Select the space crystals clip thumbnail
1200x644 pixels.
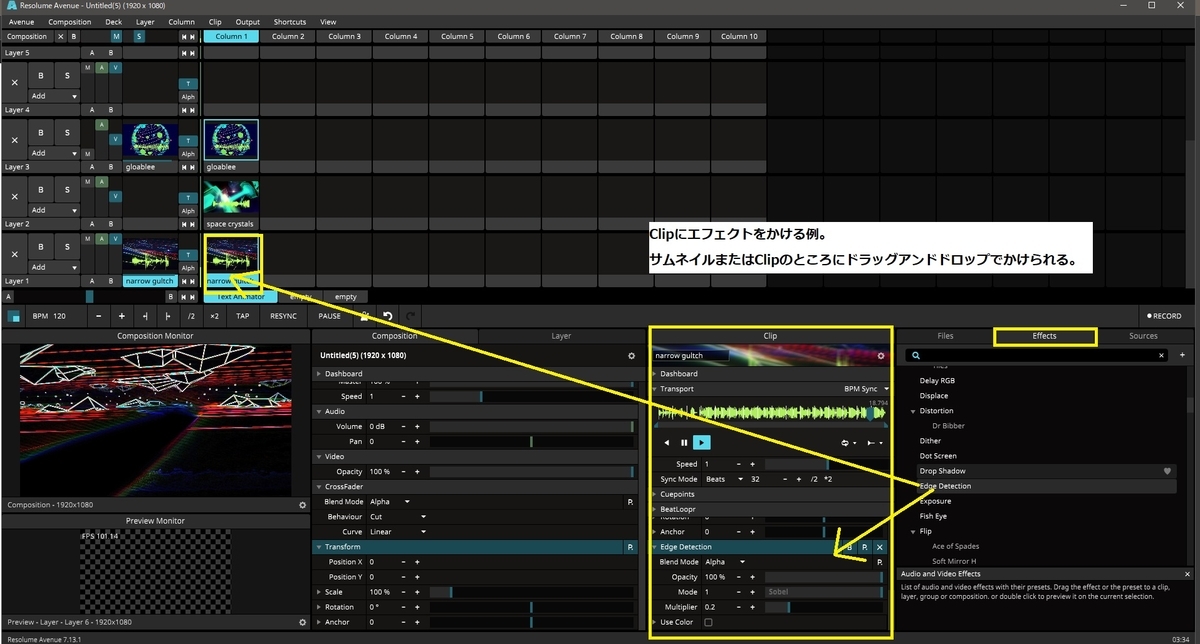[231, 197]
